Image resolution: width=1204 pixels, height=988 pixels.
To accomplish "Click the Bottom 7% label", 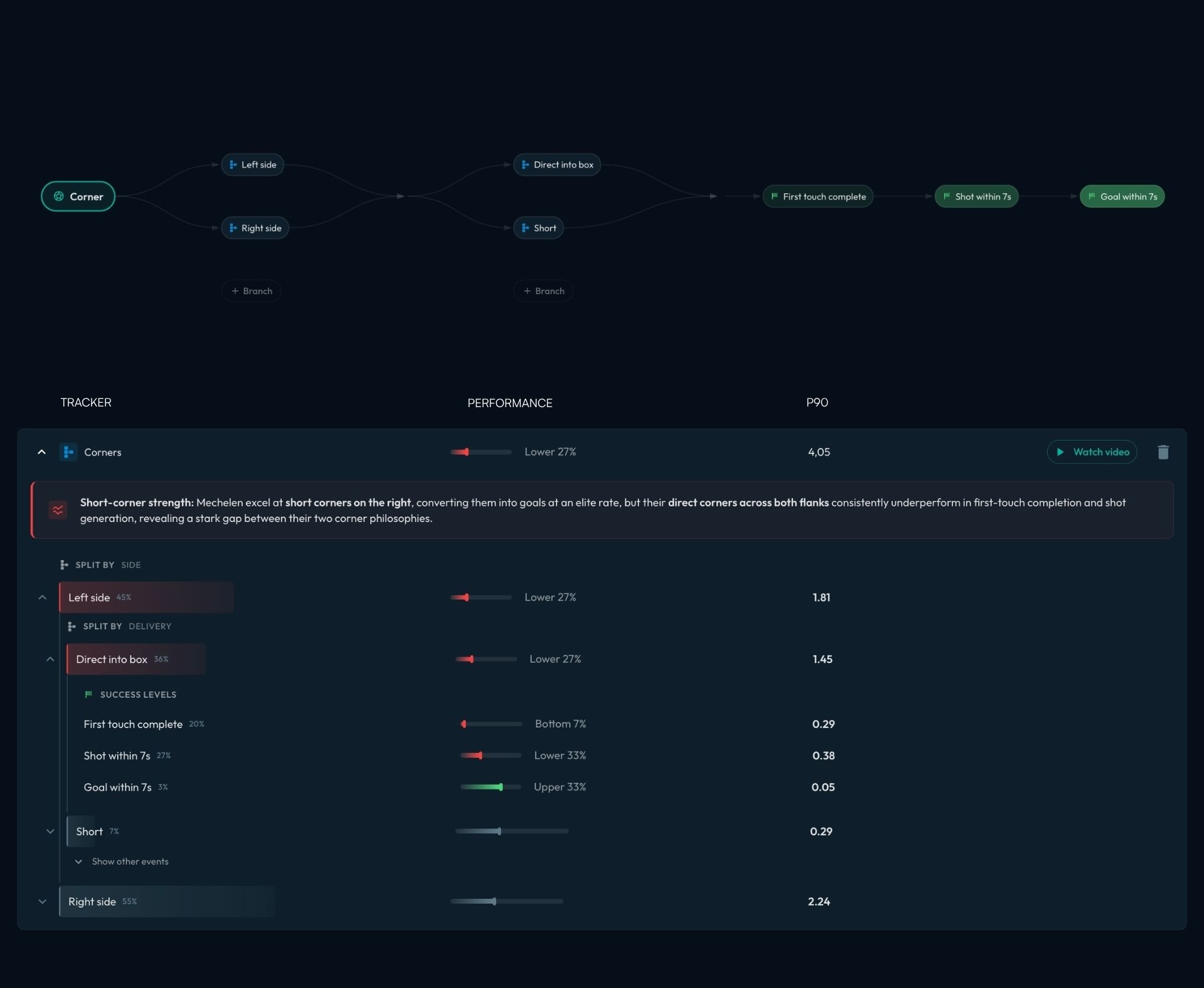I will point(561,724).
